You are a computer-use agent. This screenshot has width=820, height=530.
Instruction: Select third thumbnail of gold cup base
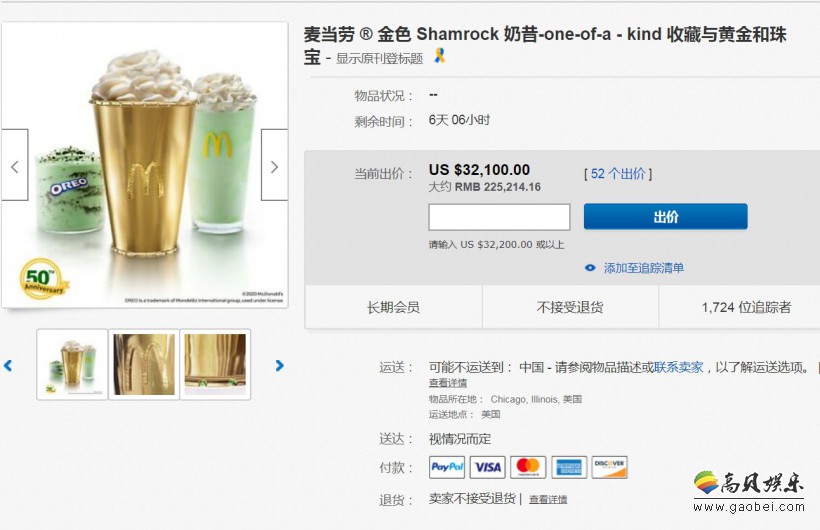tap(215, 365)
